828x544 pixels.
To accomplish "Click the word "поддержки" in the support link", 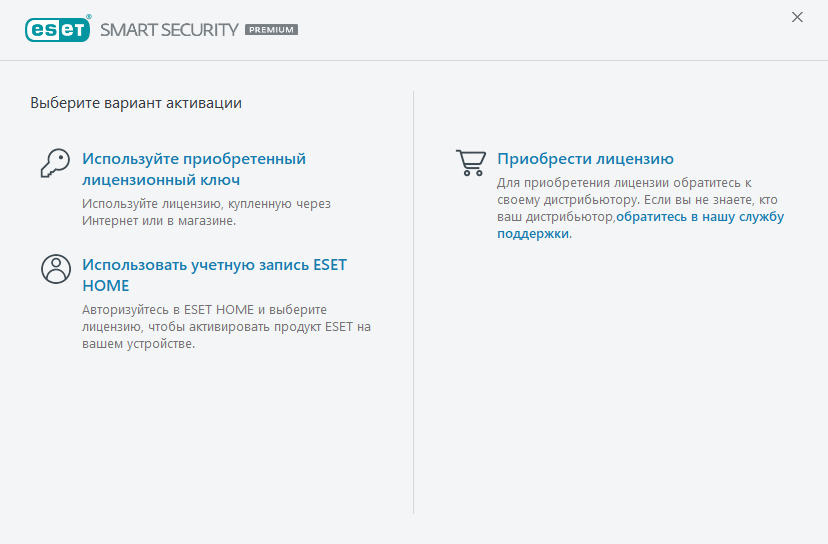I will coord(533,233).
